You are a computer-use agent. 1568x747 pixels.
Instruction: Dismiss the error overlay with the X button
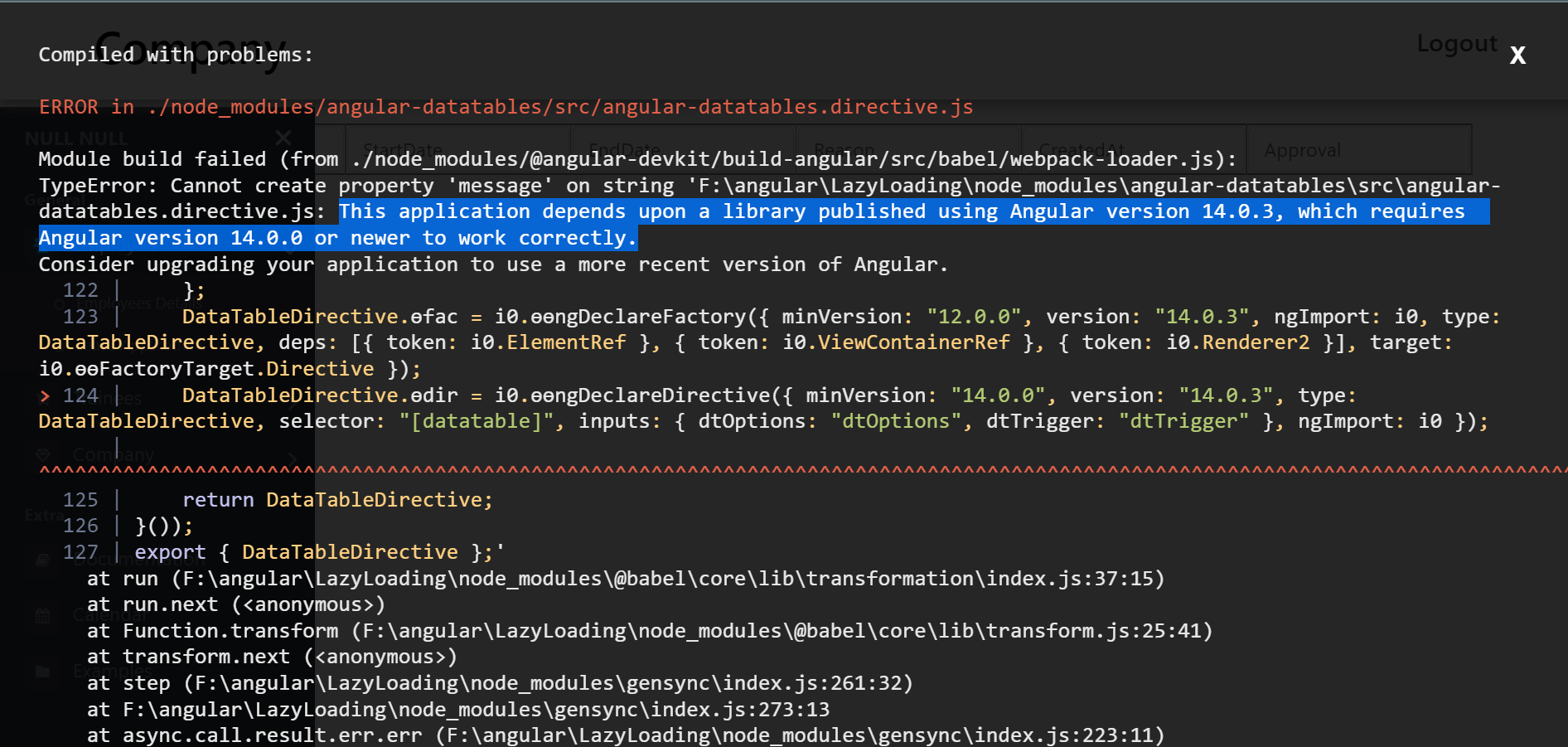click(1517, 55)
